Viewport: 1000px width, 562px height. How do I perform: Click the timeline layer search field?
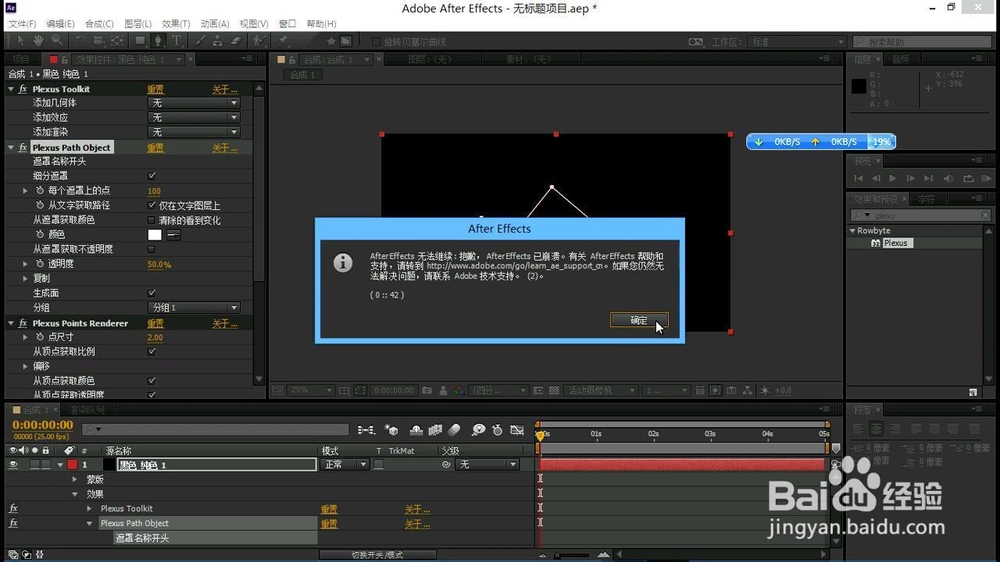(x=216, y=430)
